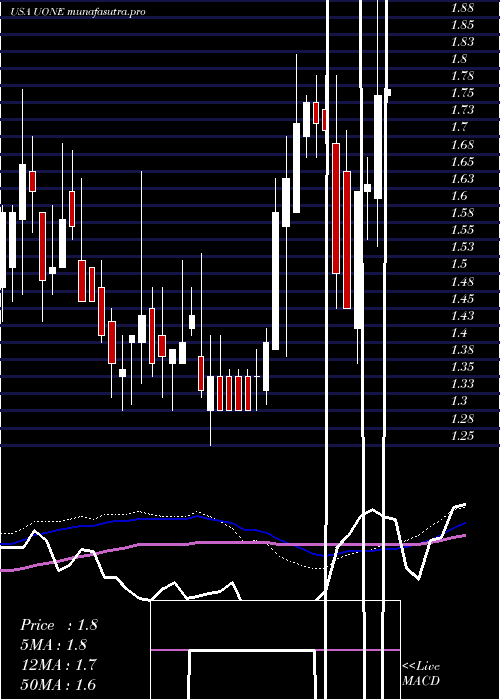Image resolution: width=500 pixels, height=700 pixels.
Task: Click the 1.8 price axis label
Action: pos(459,59)
